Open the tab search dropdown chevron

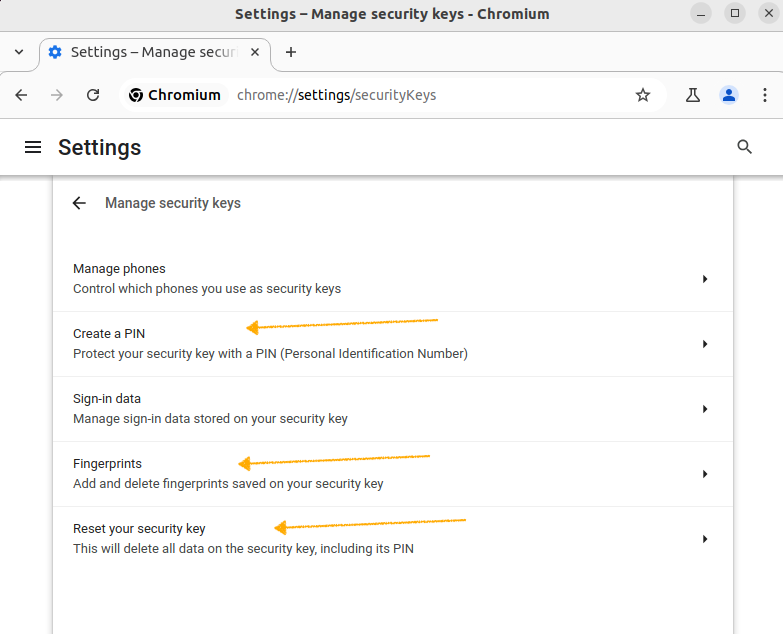tap(19, 52)
